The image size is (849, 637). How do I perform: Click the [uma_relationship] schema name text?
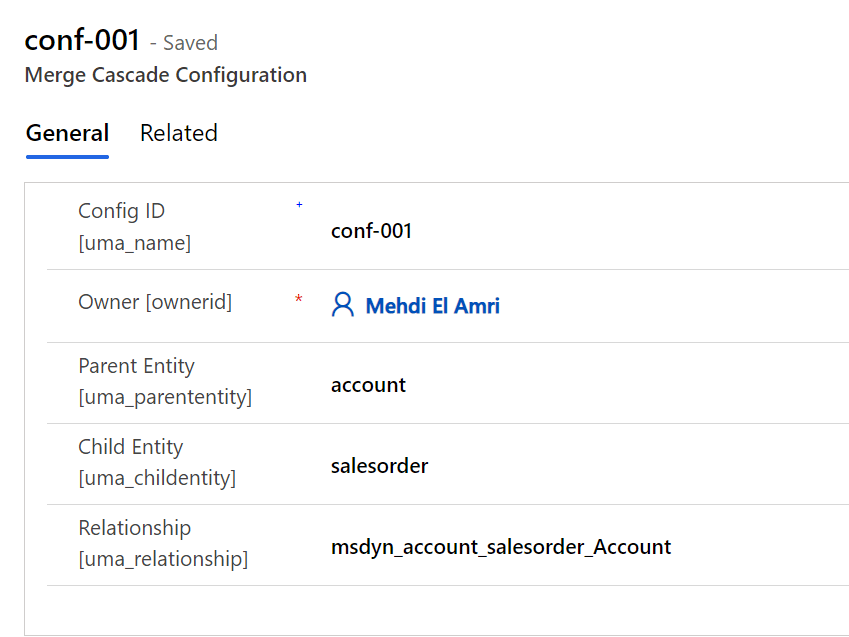[163, 559]
